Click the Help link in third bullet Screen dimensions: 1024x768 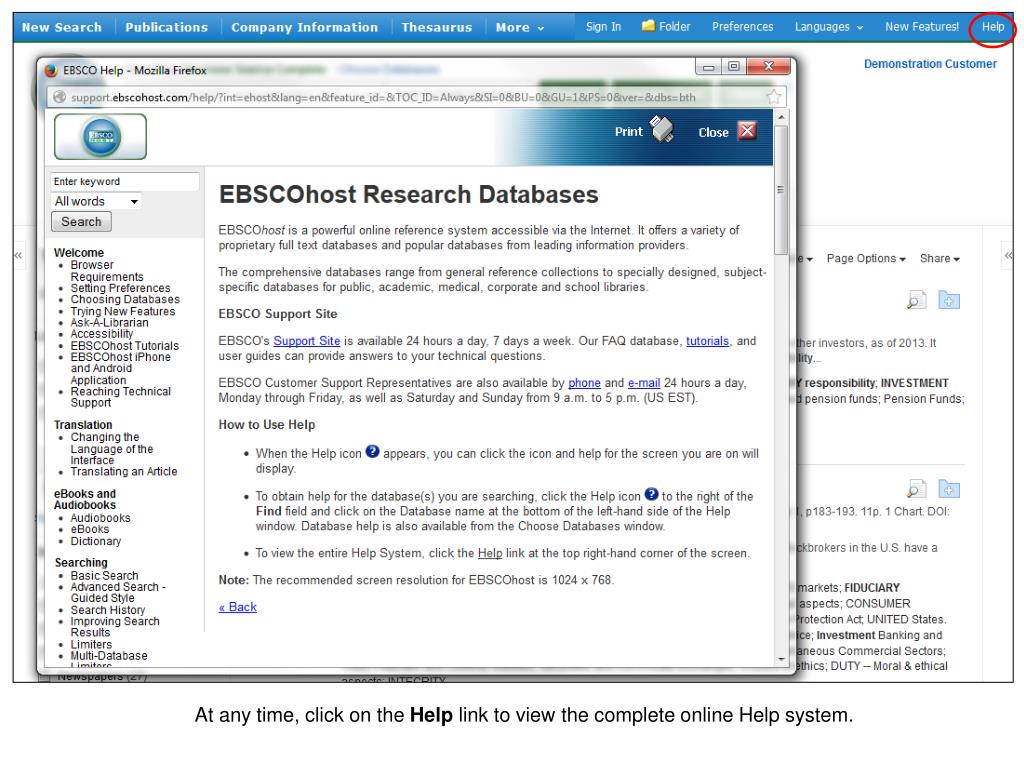tap(490, 553)
